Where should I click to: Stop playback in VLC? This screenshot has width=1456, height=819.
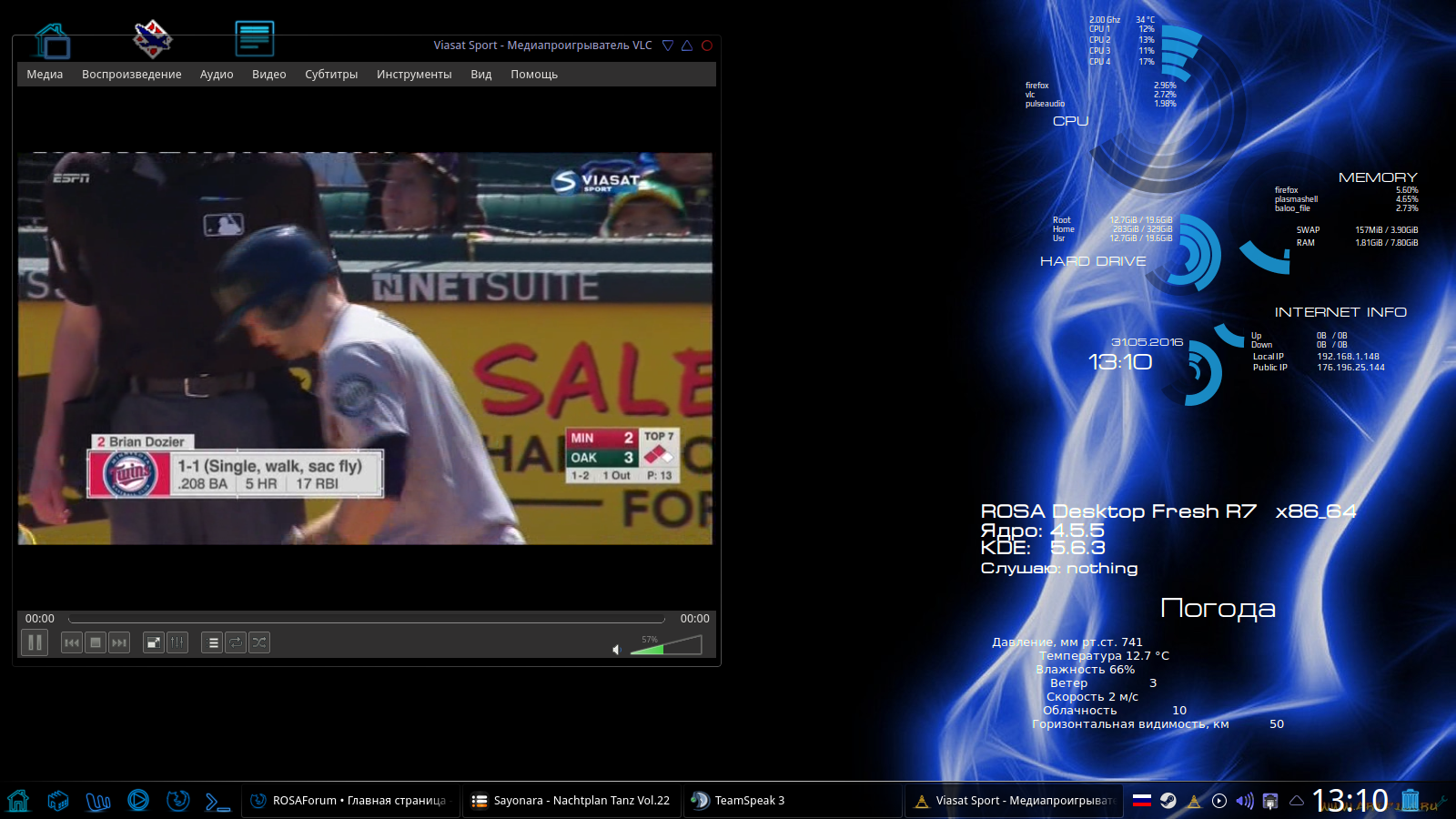point(96,642)
